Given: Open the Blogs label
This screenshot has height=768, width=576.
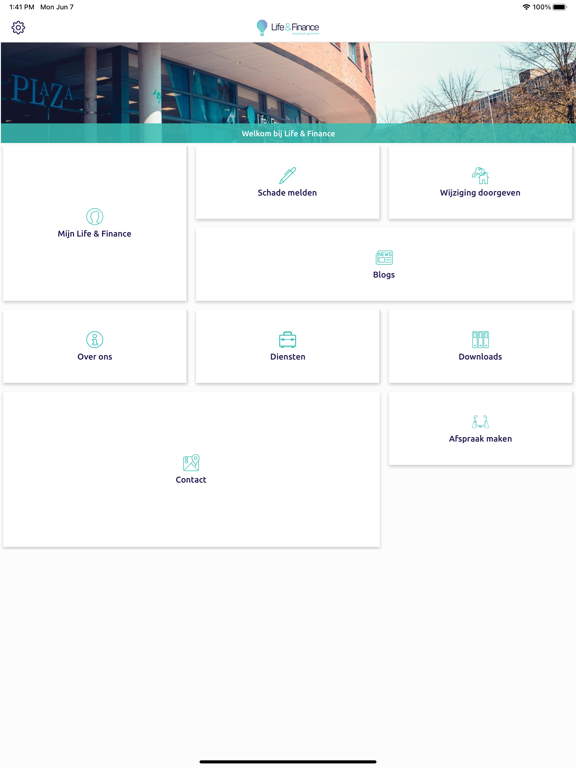Looking at the screenshot, I should point(384,275).
